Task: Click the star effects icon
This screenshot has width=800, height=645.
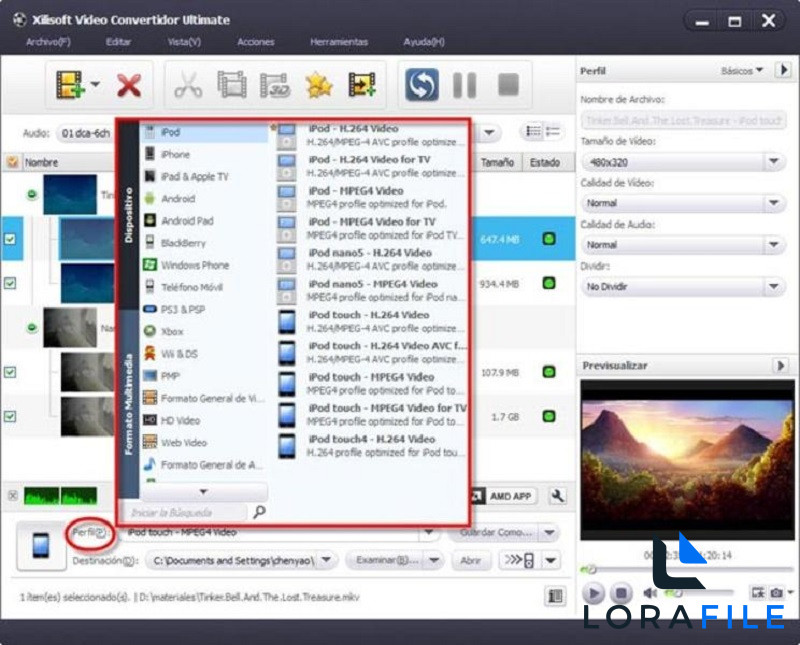Action: (319, 85)
